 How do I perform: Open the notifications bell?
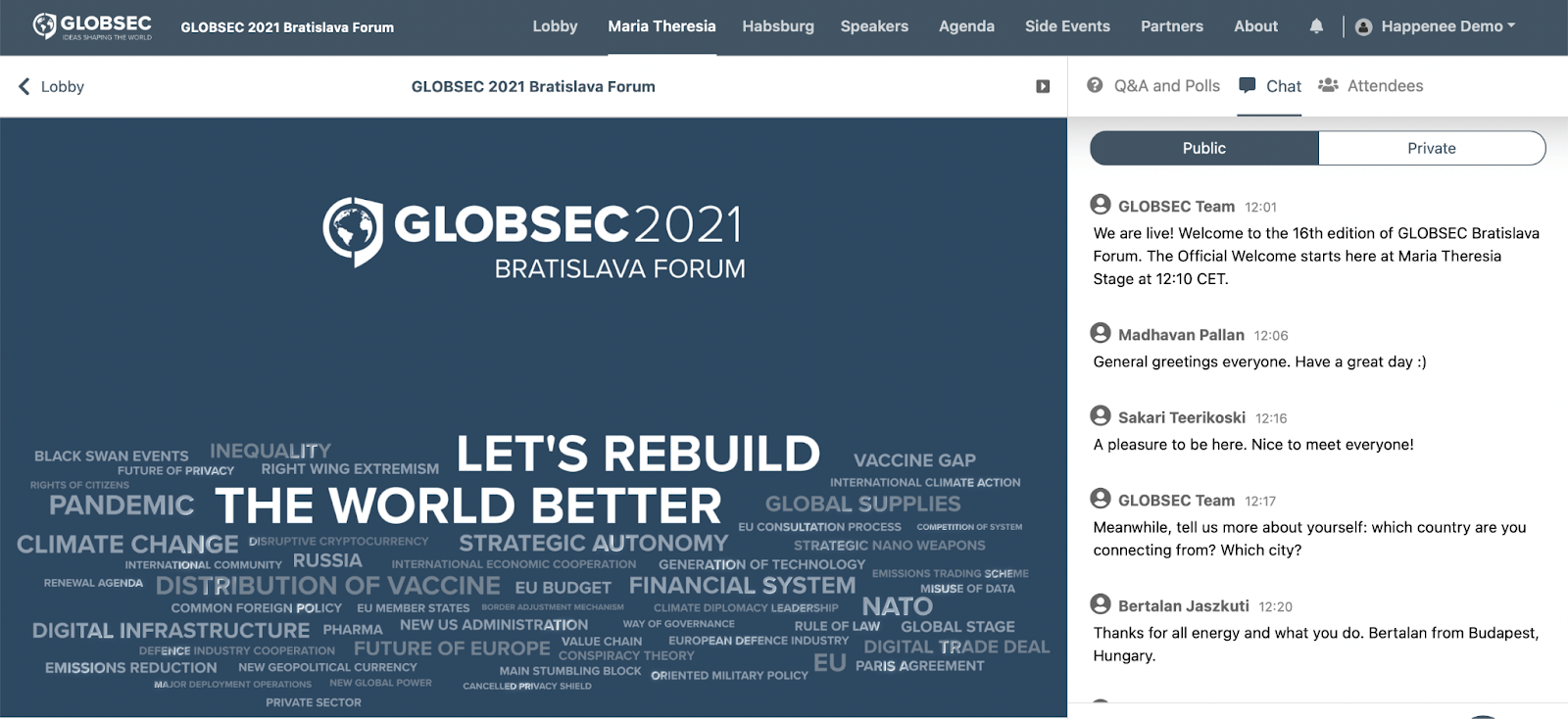point(1316,26)
